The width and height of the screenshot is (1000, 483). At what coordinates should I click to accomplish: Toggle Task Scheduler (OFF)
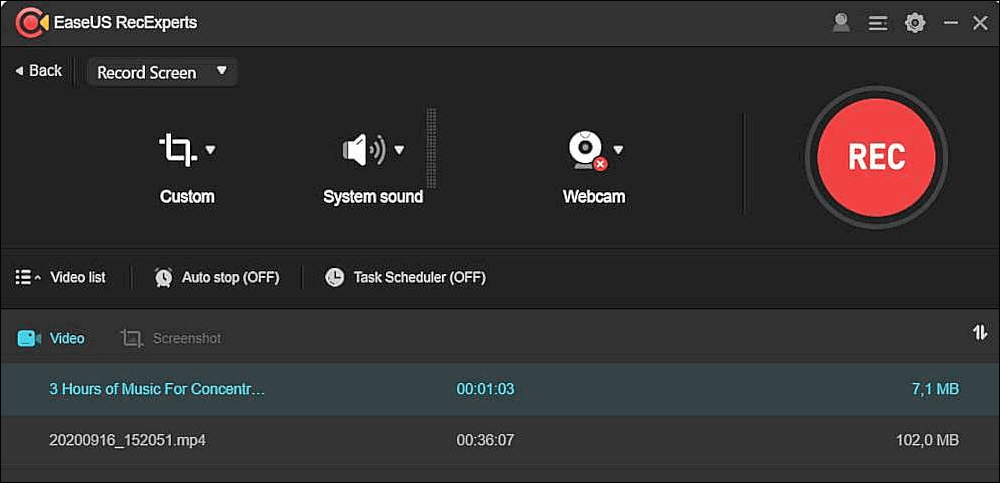coord(406,277)
